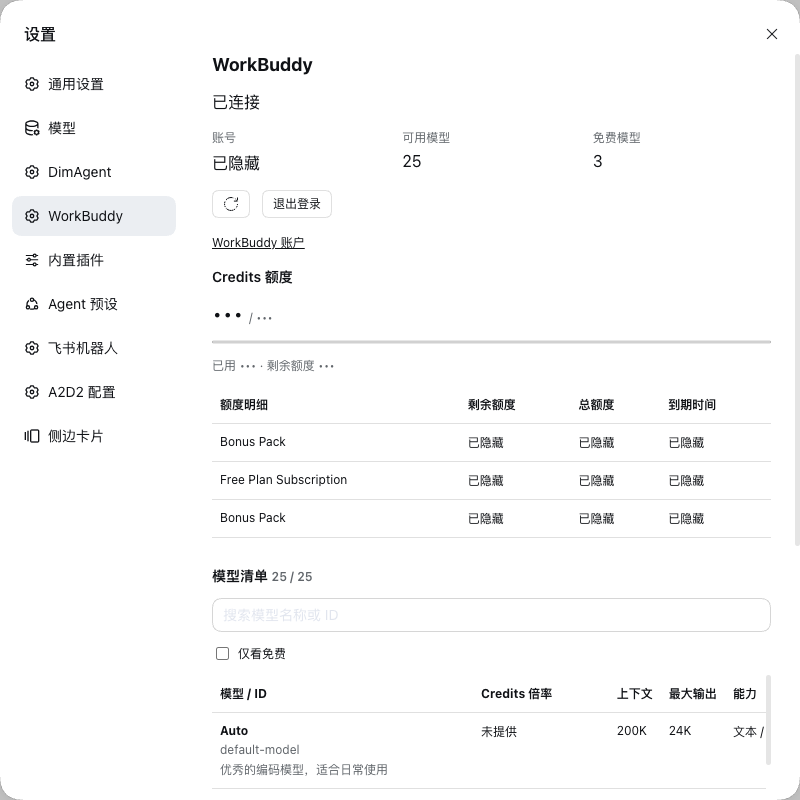Click the 200K context value
Screen dimensions: 800x800
(631, 731)
